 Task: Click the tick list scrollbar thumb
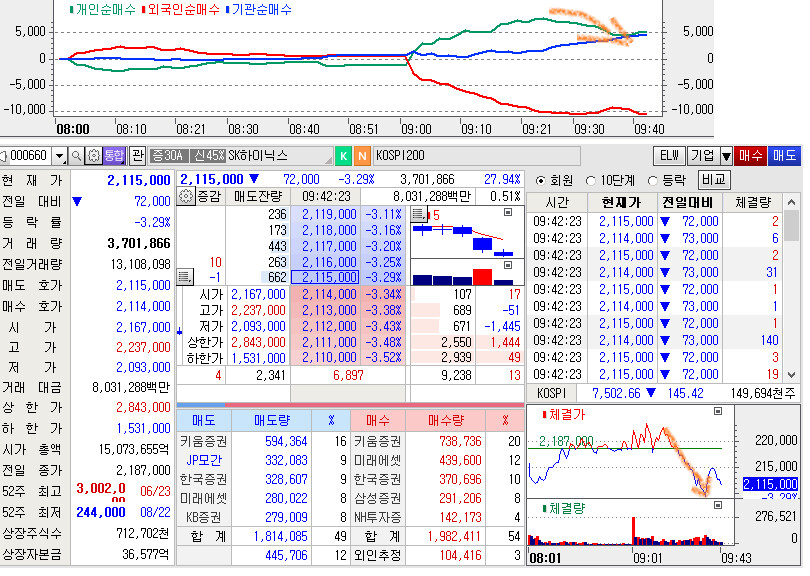click(x=791, y=225)
